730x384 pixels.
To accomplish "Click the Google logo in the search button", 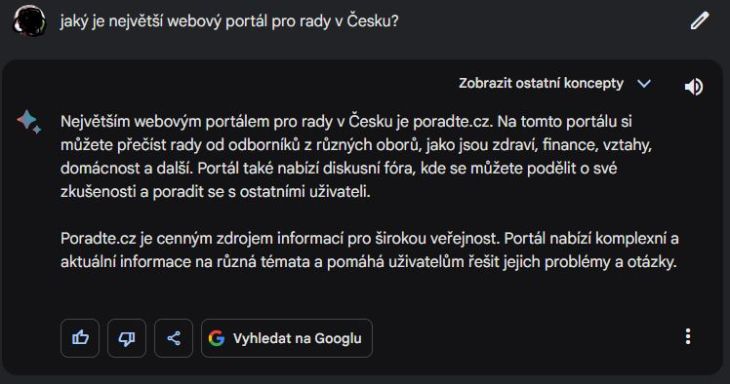I will [216, 338].
